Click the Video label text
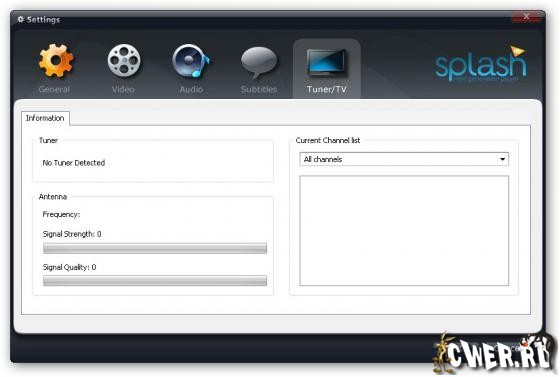This screenshot has height=377, width=560. tap(123, 89)
